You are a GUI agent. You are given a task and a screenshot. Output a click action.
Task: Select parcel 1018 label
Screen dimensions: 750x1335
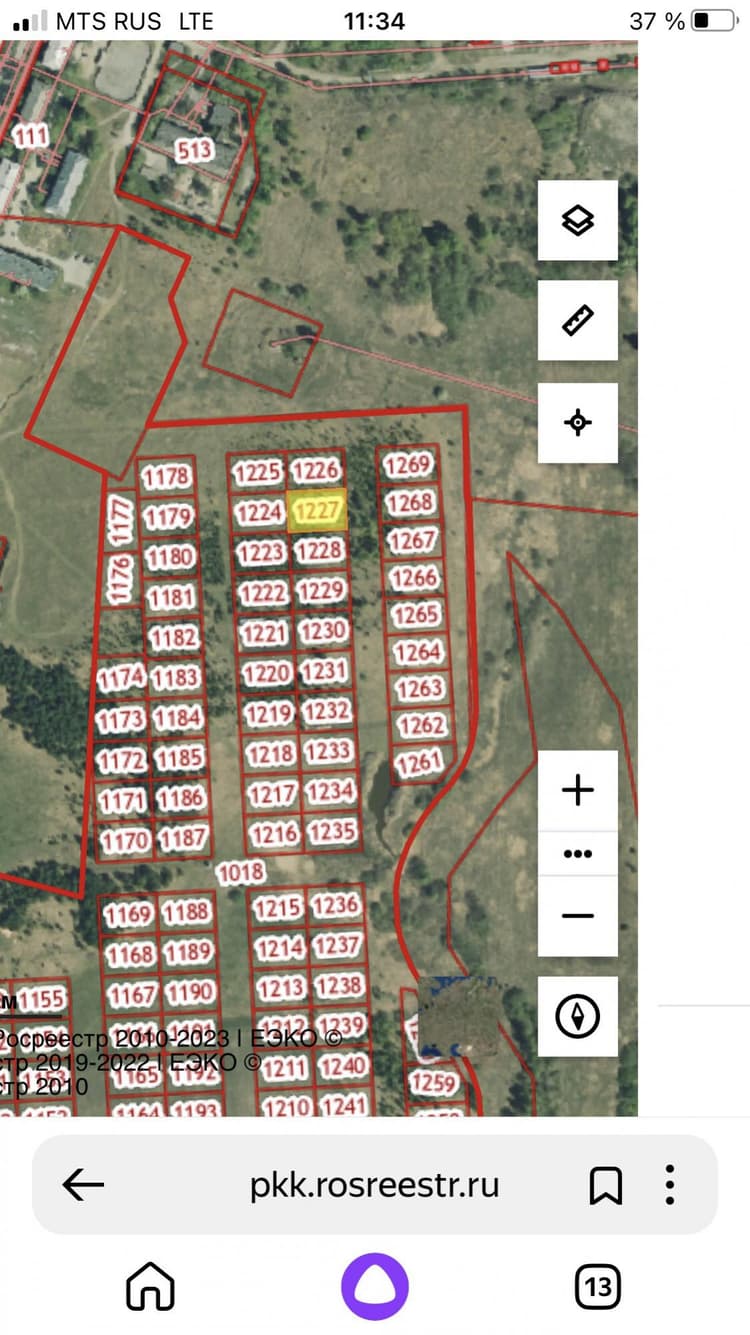coord(241,873)
